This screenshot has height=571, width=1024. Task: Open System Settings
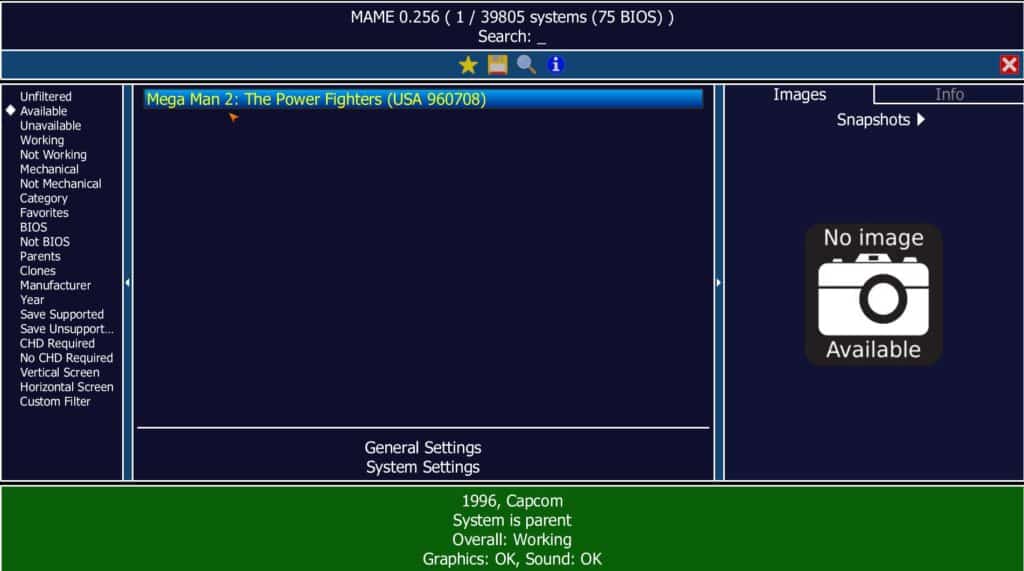423,467
